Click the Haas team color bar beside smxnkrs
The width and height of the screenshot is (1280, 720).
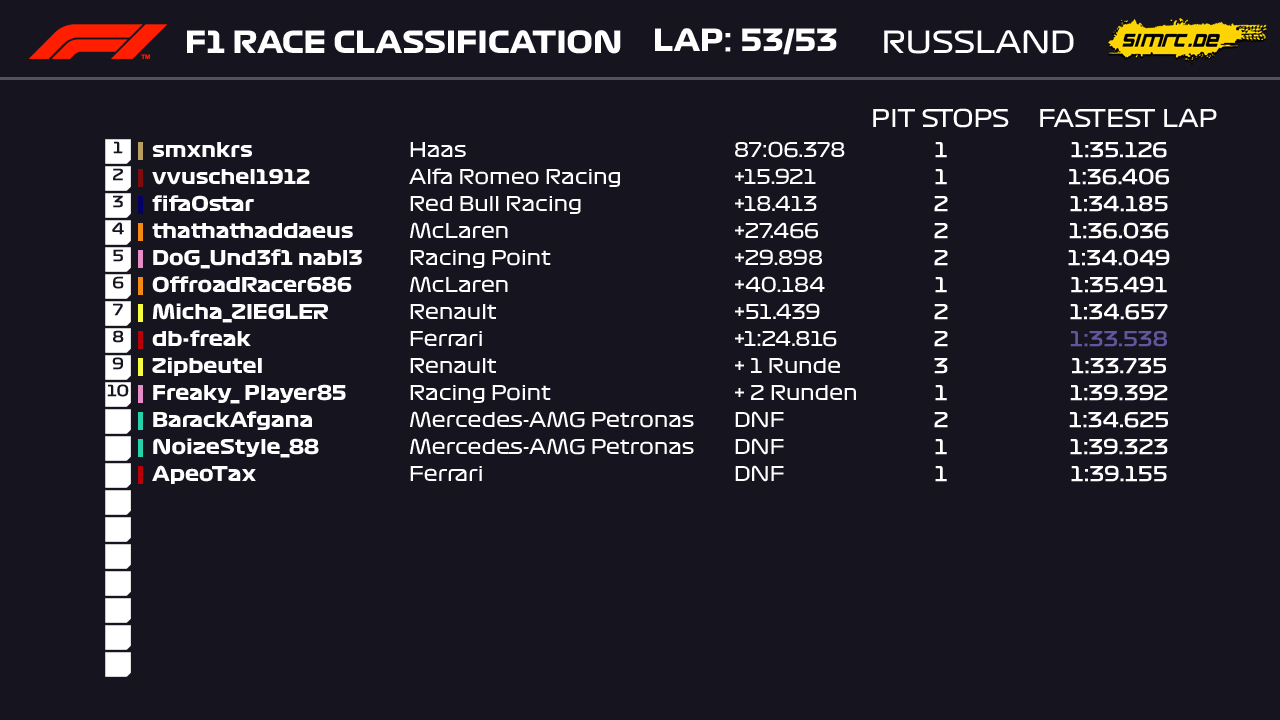click(x=141, y=150)
